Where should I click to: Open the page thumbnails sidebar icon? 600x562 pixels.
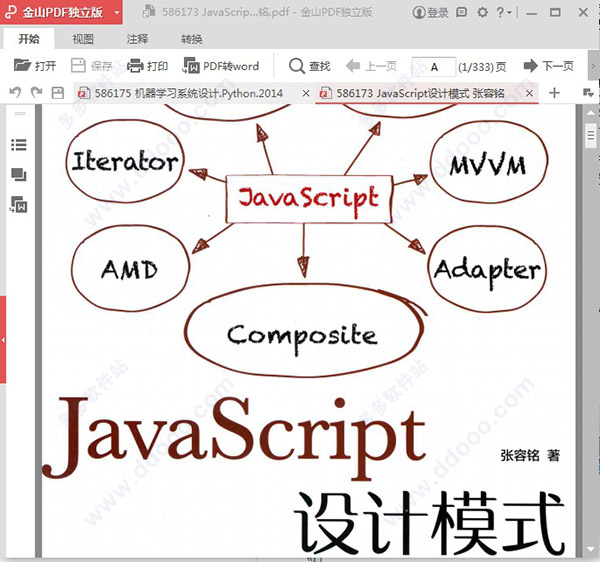19,174
